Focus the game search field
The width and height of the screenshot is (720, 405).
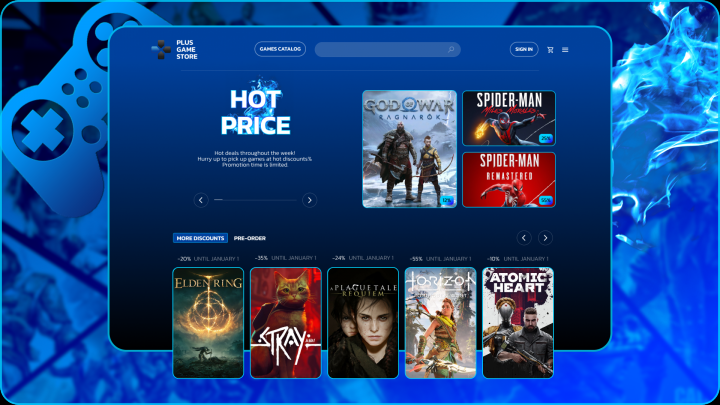[388, 50]
